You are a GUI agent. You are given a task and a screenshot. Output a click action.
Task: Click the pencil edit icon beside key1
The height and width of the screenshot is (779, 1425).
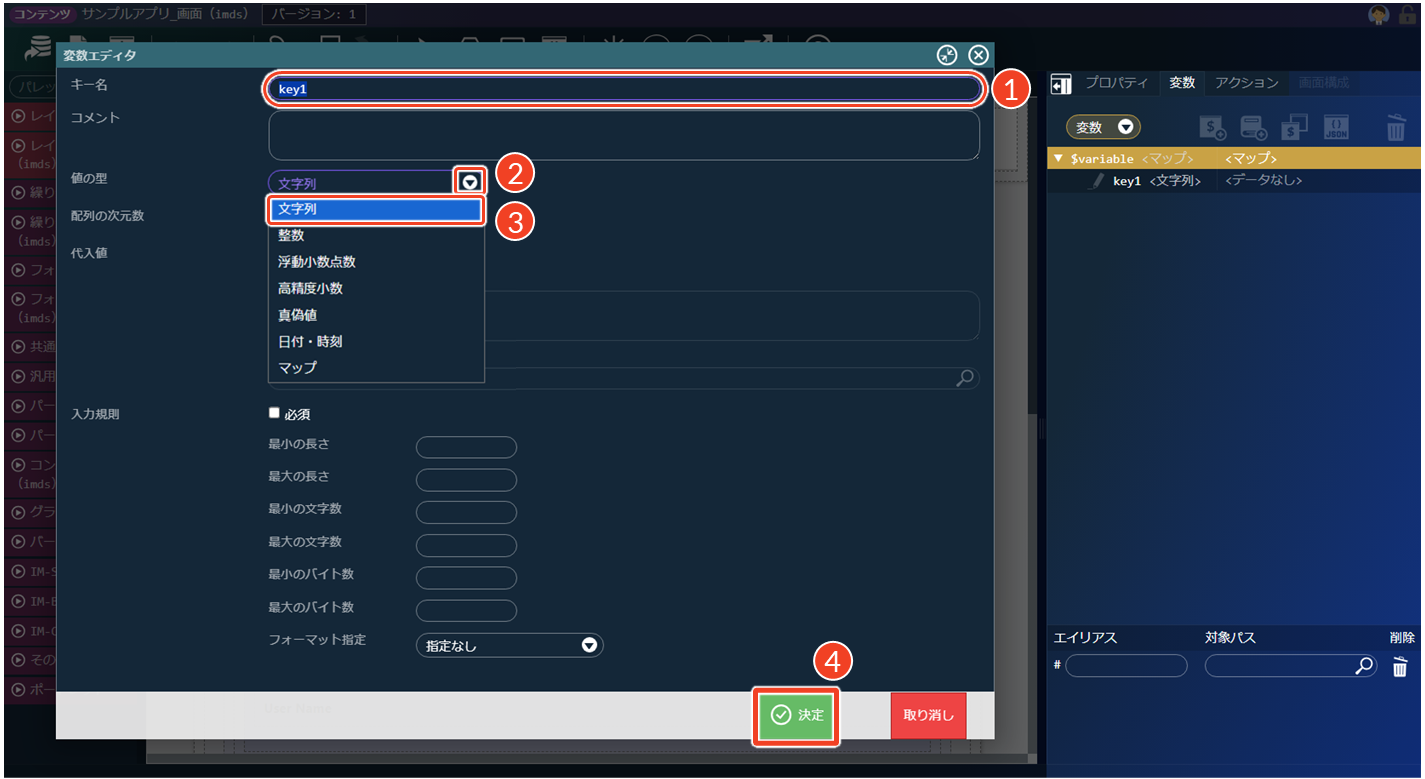[x=1097, y=181]
